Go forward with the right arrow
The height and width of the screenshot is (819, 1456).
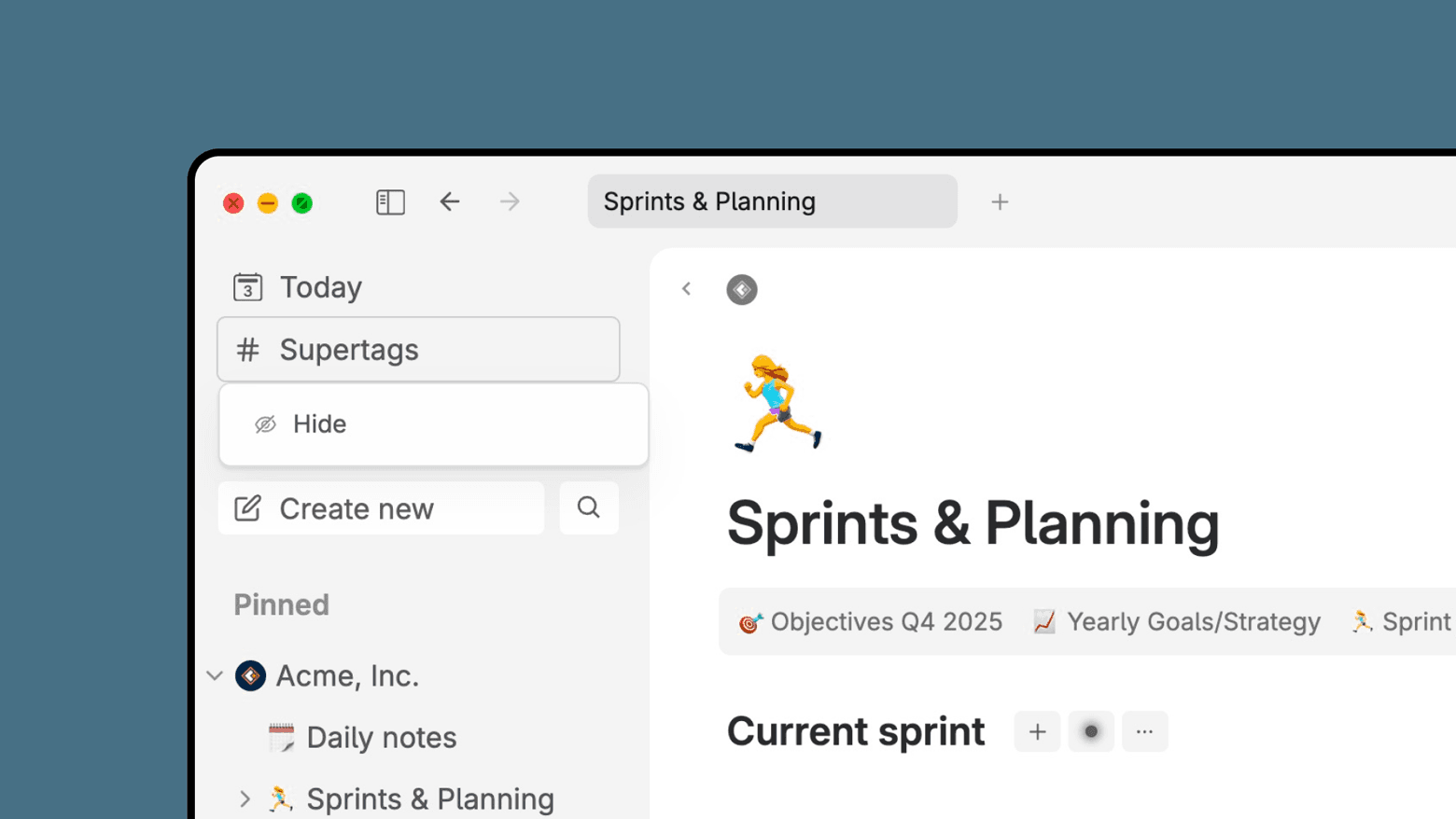(x=510, y=201)
